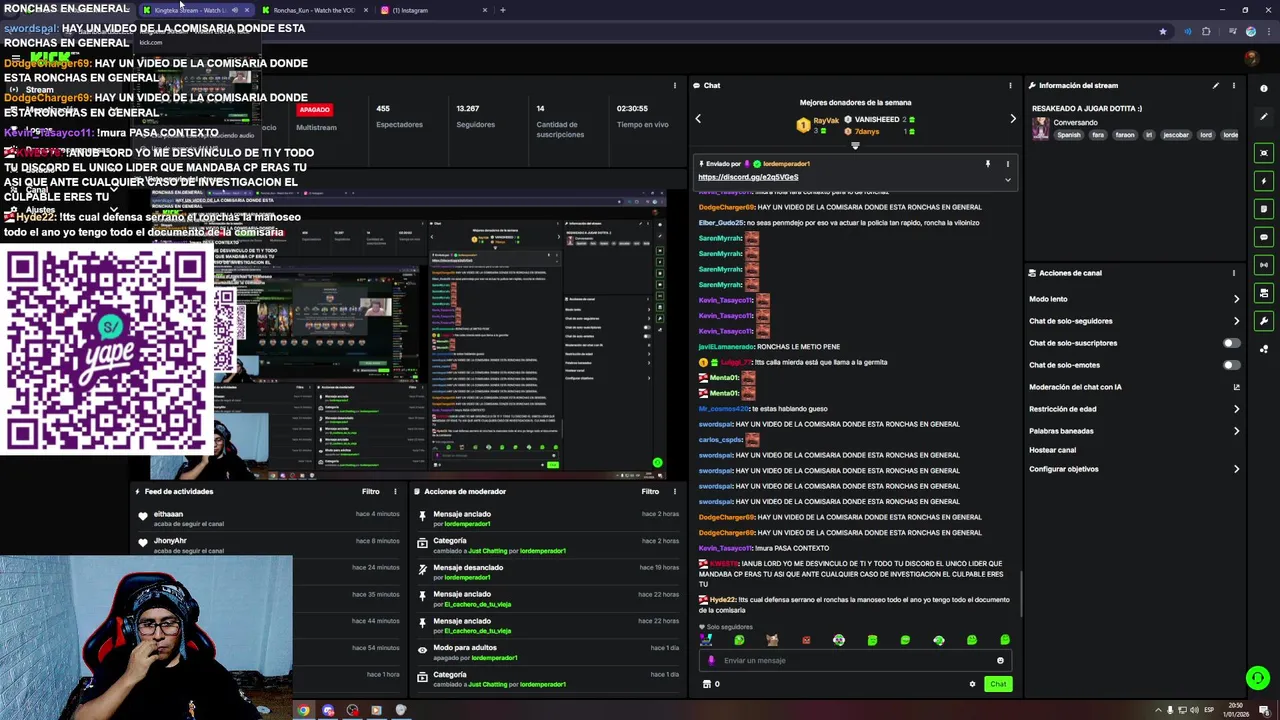Switch to Ronchas_Kun VOD browser tab
Viewport: 1280px width, 720px height.
314,10
